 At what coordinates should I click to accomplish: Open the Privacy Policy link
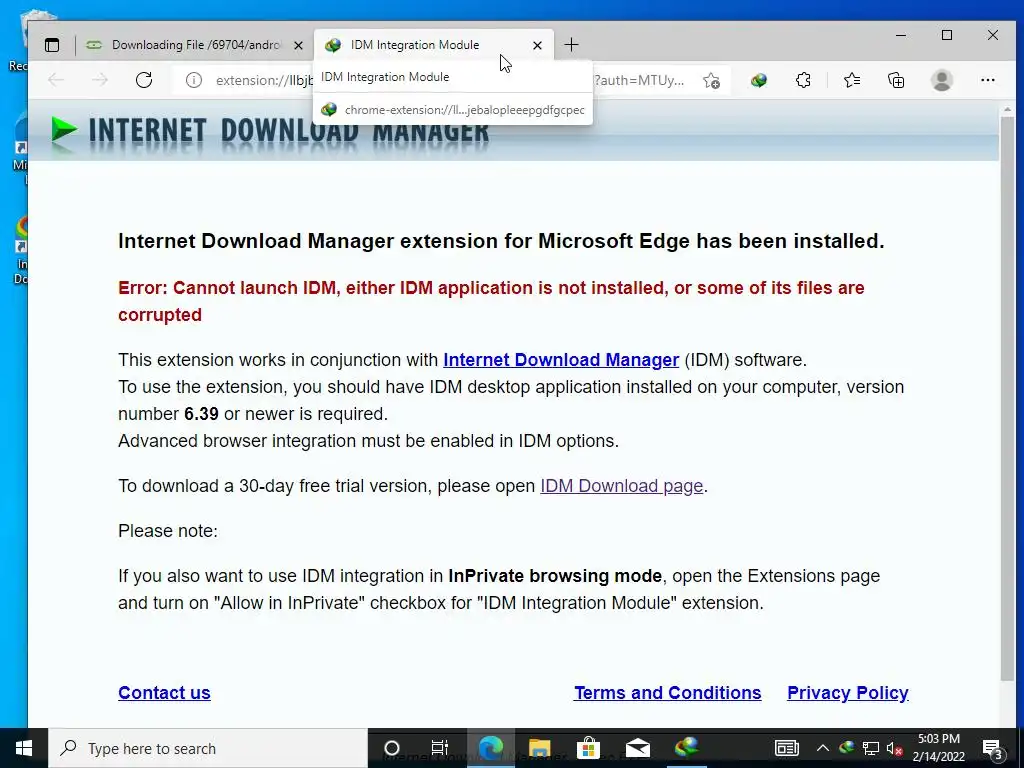848,693
